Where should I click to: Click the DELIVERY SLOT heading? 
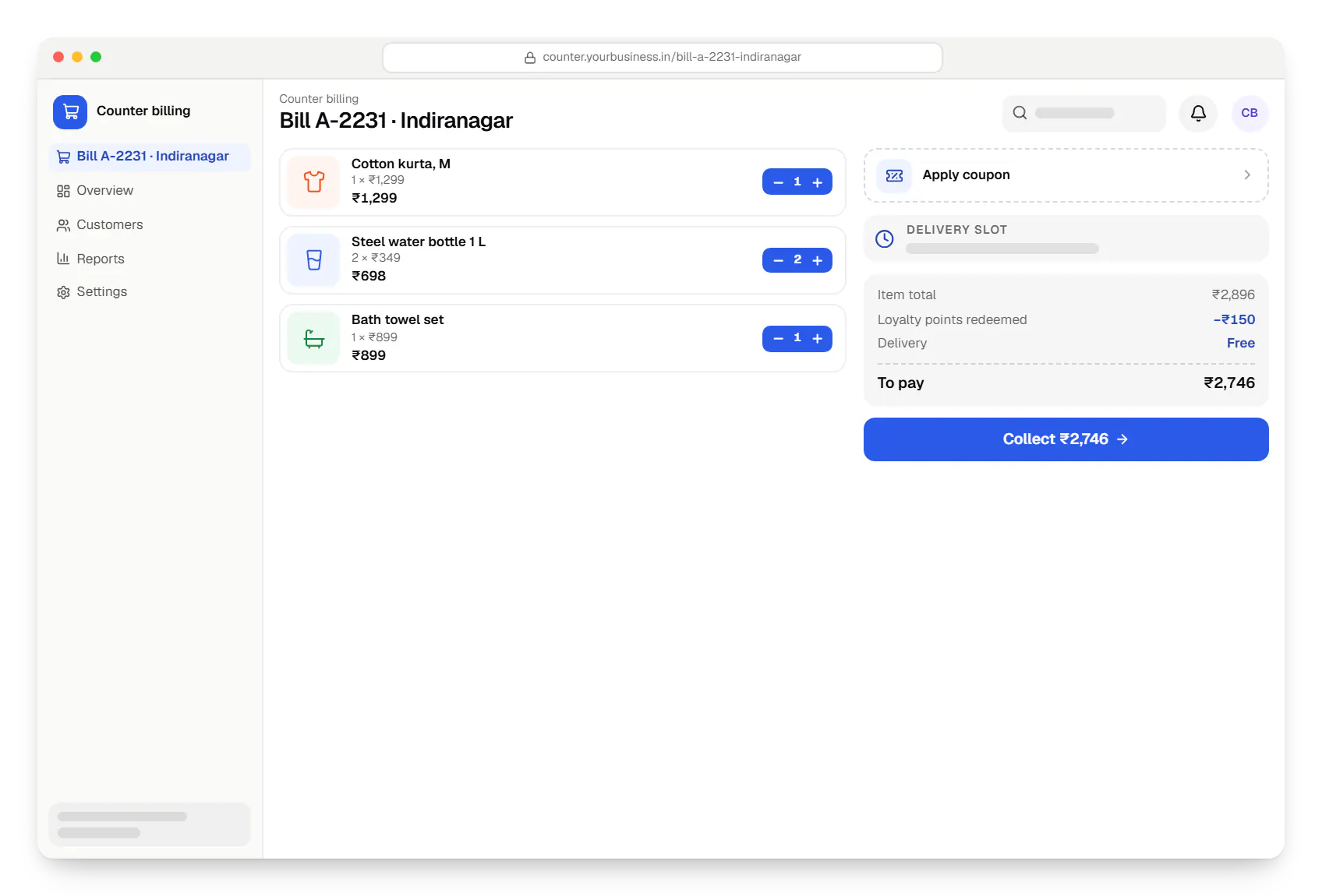956,230
